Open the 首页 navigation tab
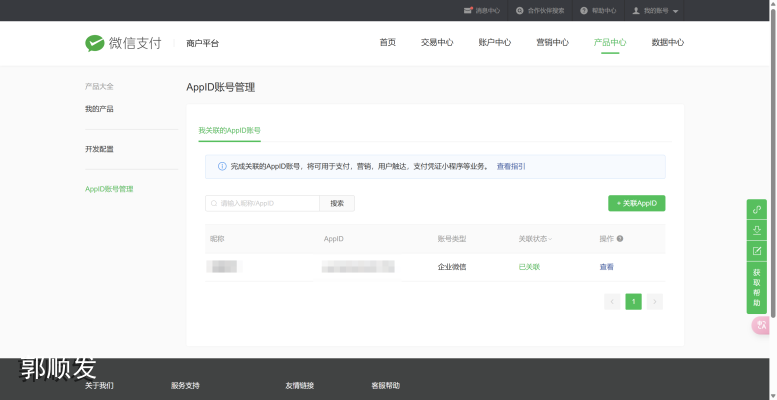The width and height of the screenshot is (777, 400). (388, 43)
